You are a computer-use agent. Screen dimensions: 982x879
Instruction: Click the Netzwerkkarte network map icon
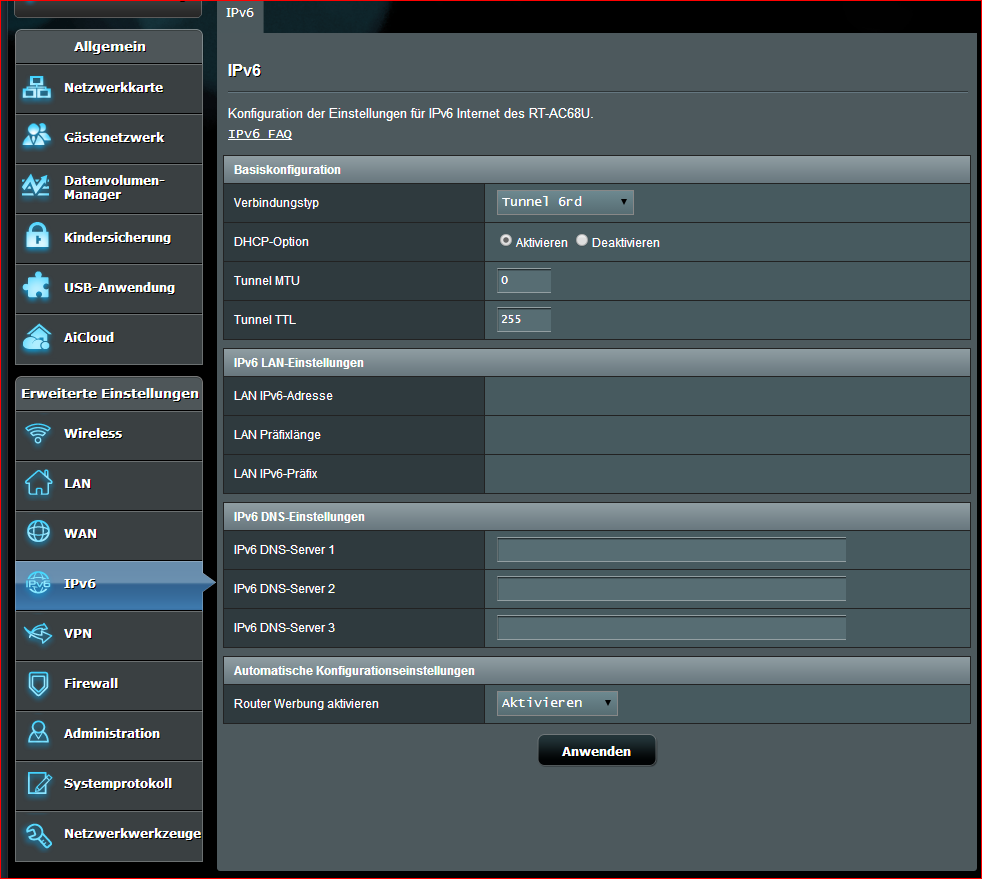[x=37, y=88]
